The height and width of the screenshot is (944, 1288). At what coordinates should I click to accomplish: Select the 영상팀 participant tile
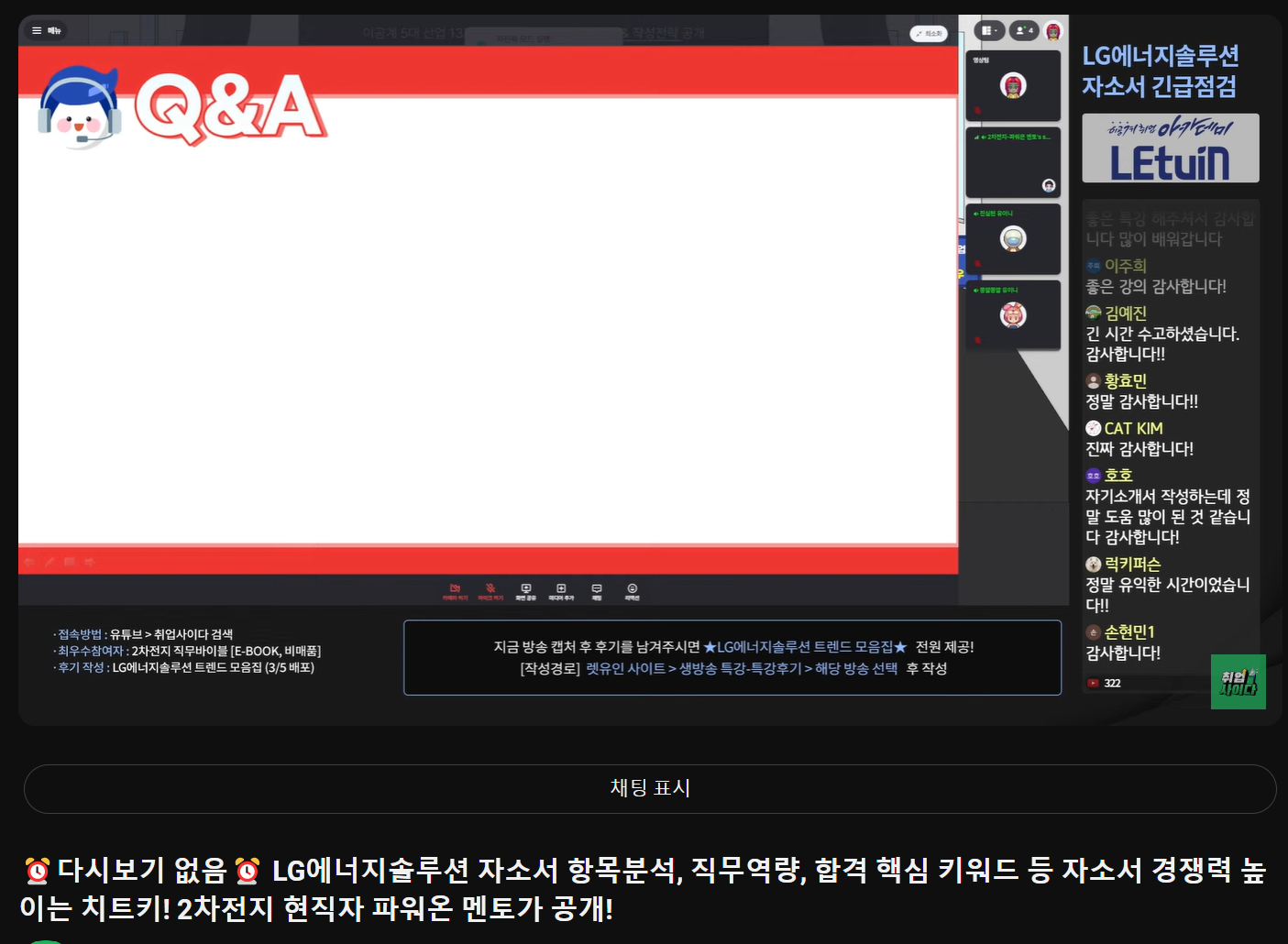pos(1013,85)
